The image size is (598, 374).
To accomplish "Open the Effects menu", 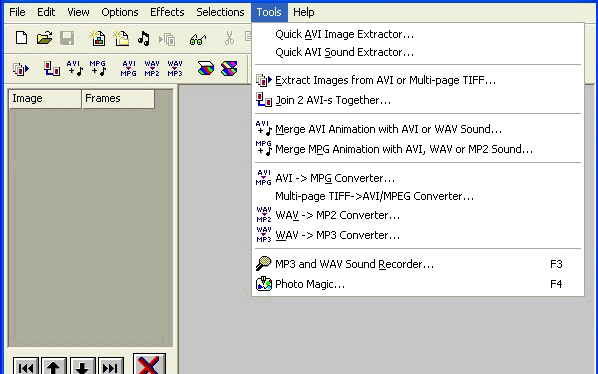I will [x=167, y=12].
